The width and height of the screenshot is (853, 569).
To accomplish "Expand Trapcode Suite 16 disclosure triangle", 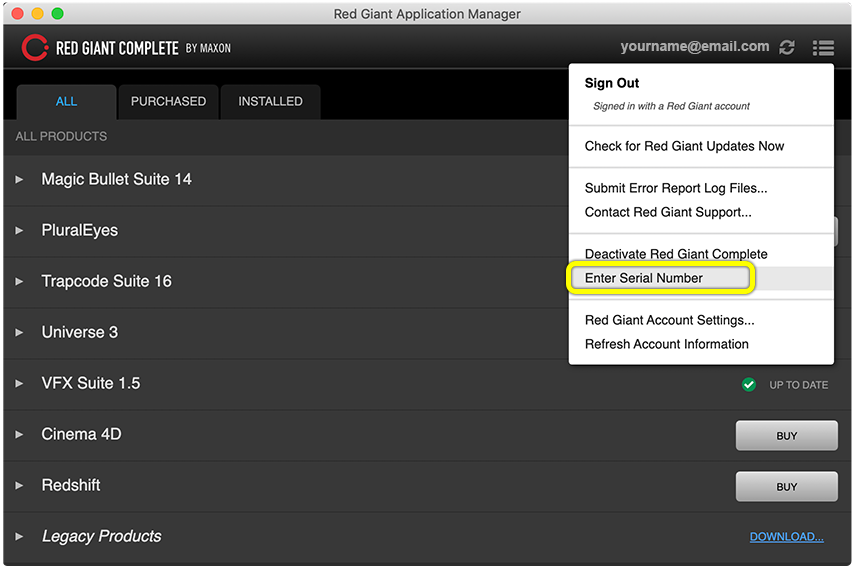I will pyautogui.click(x=19, y=281).
